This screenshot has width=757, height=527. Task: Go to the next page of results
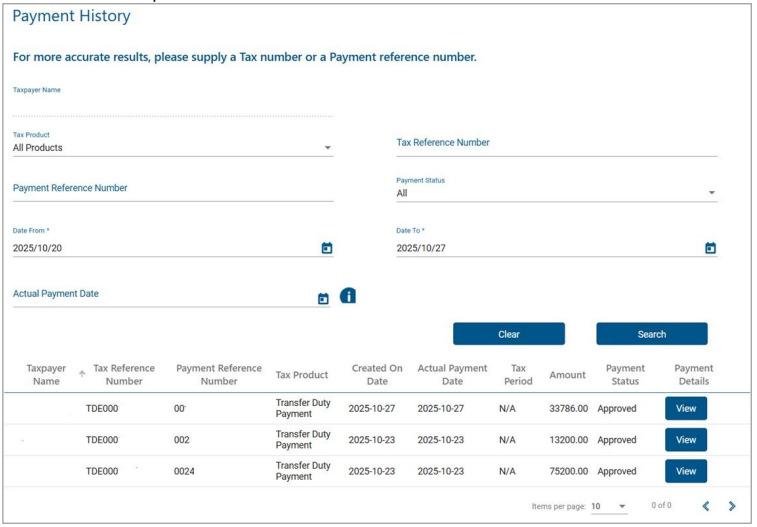tap(732, 506)
